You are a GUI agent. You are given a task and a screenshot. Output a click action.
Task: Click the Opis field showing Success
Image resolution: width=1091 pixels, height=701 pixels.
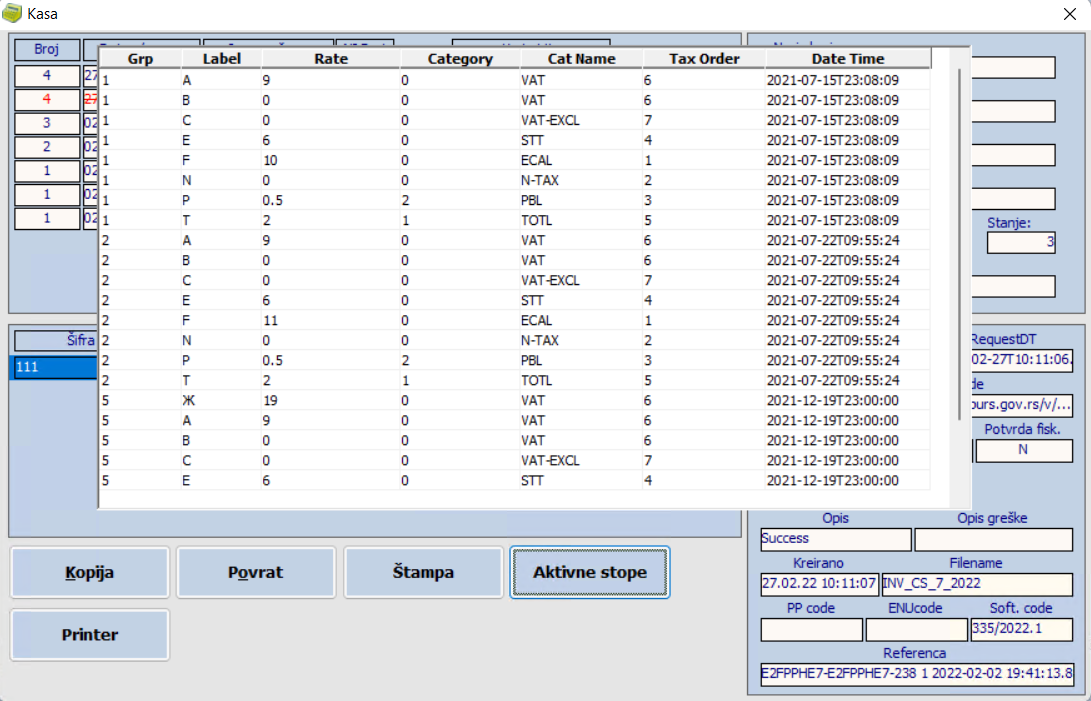(836, 539)
